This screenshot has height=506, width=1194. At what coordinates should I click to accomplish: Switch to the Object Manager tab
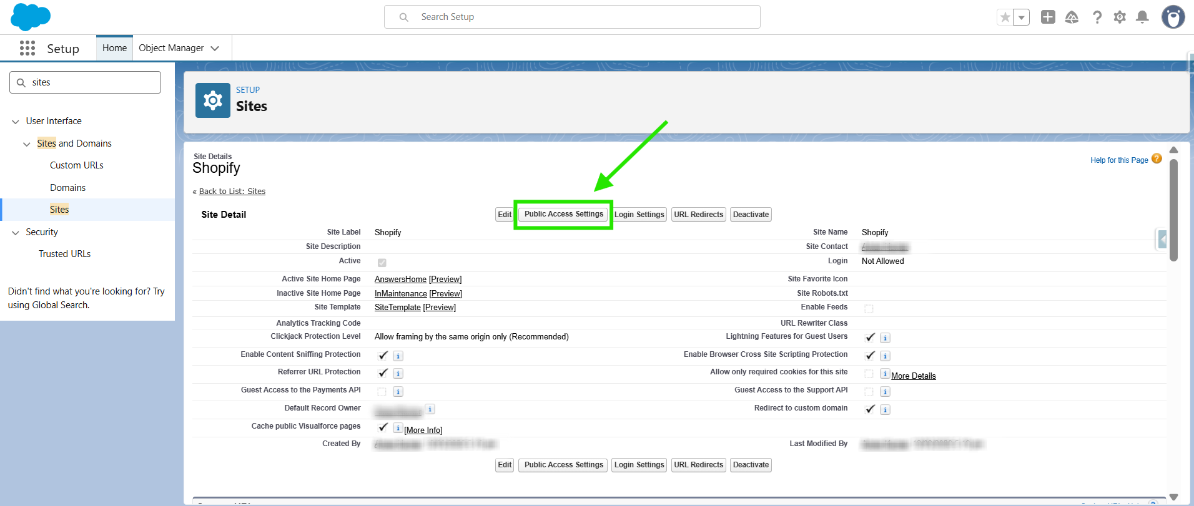click(x=171, y=47)
